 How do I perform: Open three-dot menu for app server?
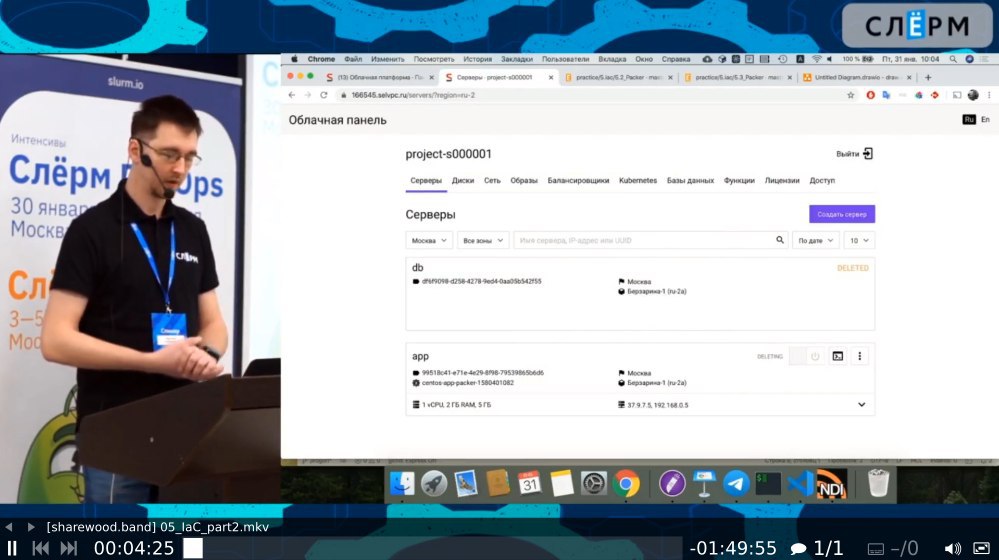pos(859,356)
